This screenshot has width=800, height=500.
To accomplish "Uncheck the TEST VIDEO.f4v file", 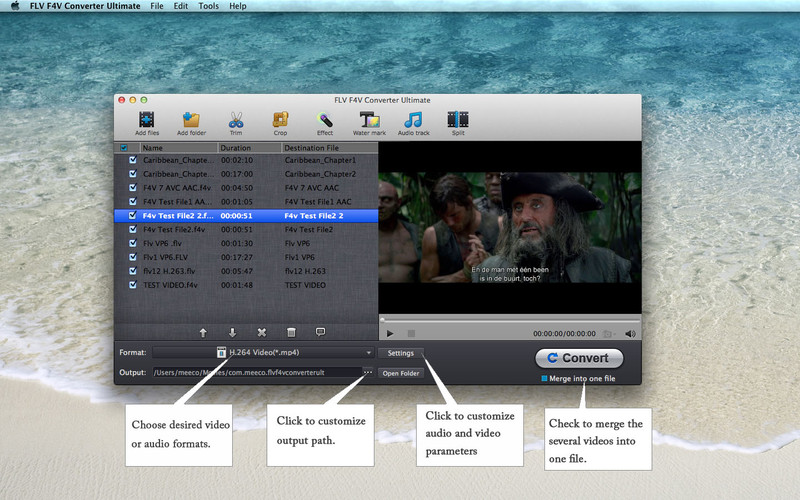I will click(x=133, y=285).
